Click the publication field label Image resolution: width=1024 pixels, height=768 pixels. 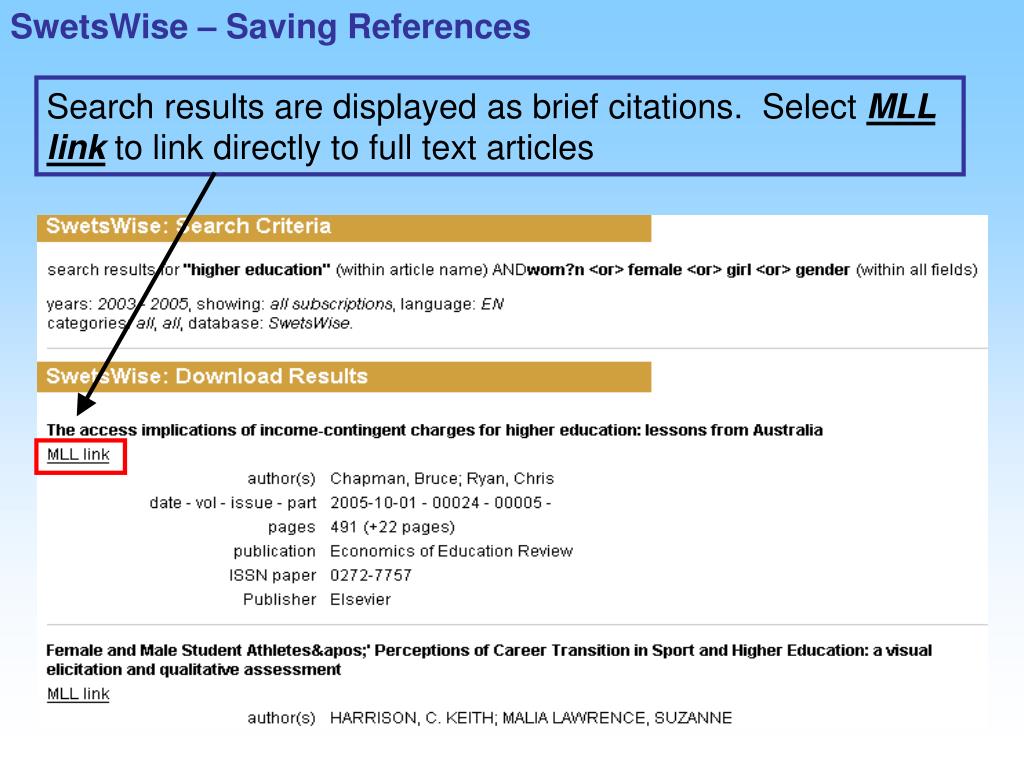(274, 551)
